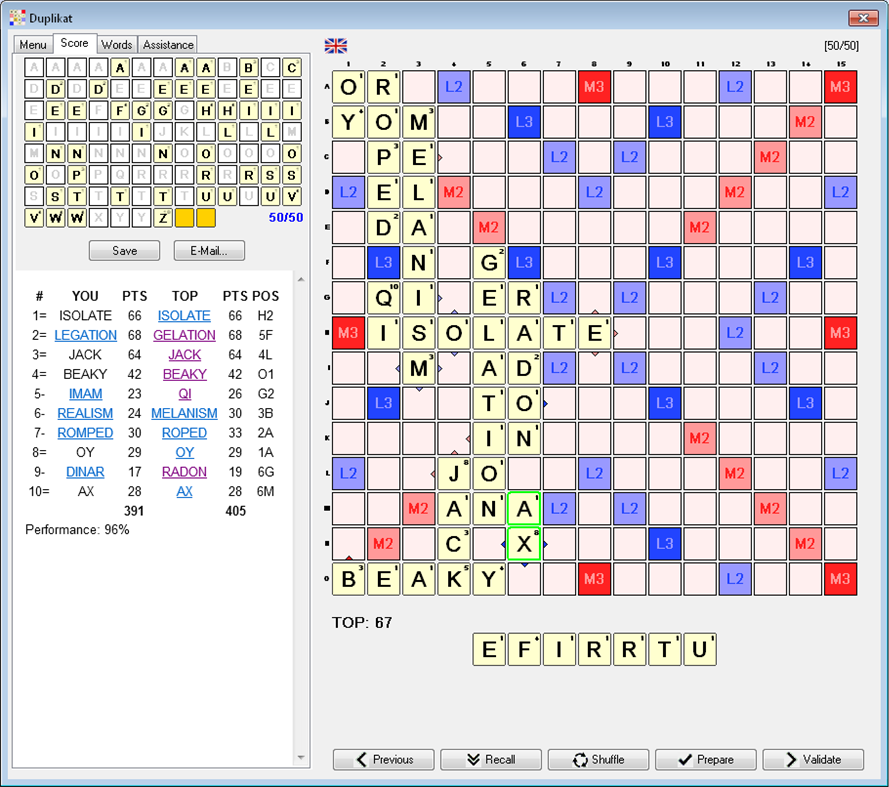
Task: Click the total score 391
Action: coord(134,511)
